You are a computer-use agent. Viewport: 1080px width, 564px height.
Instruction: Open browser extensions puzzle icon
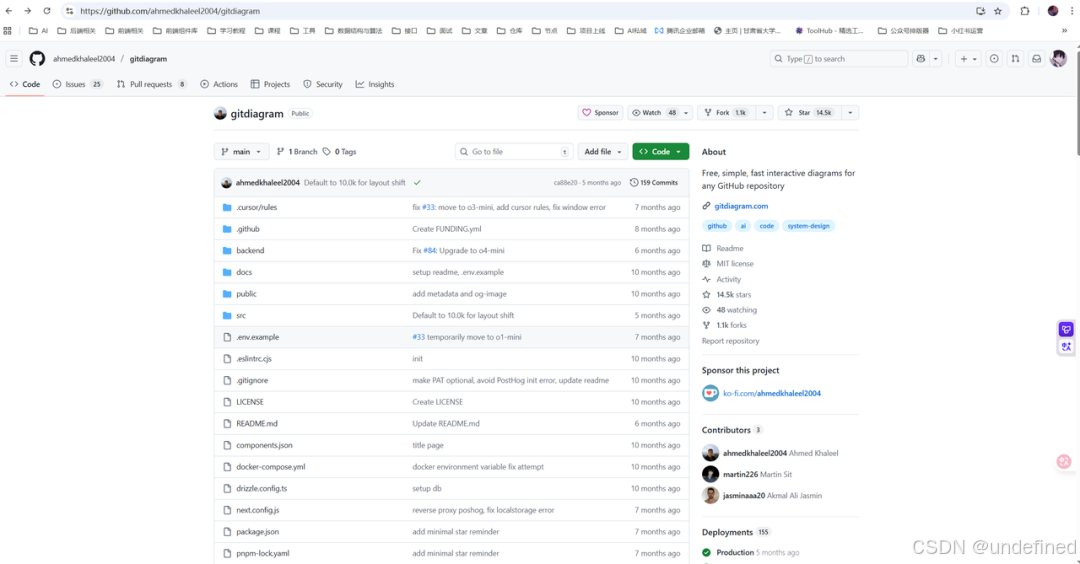coord(1025,11)
